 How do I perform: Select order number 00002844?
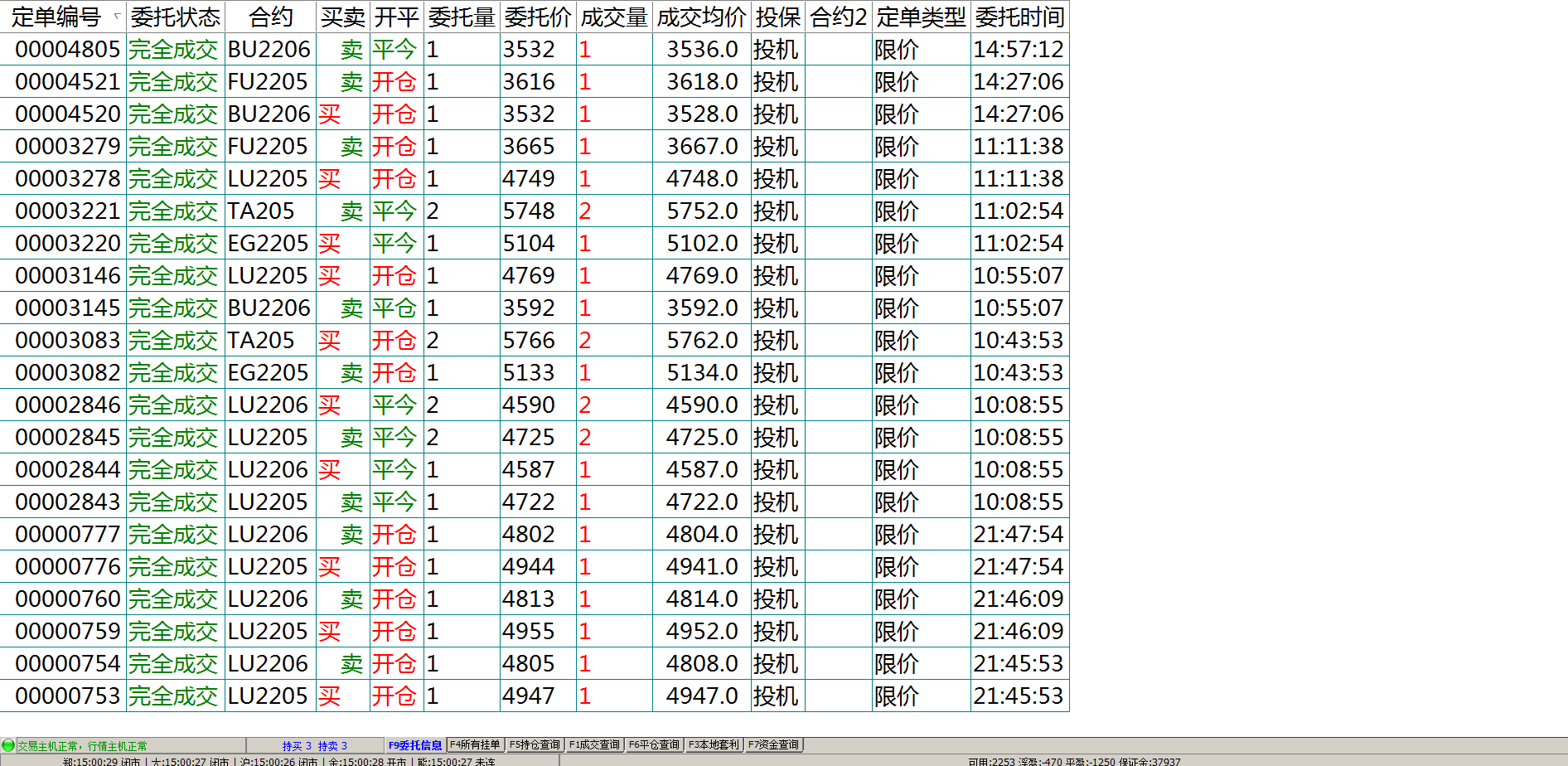point(68,470)
